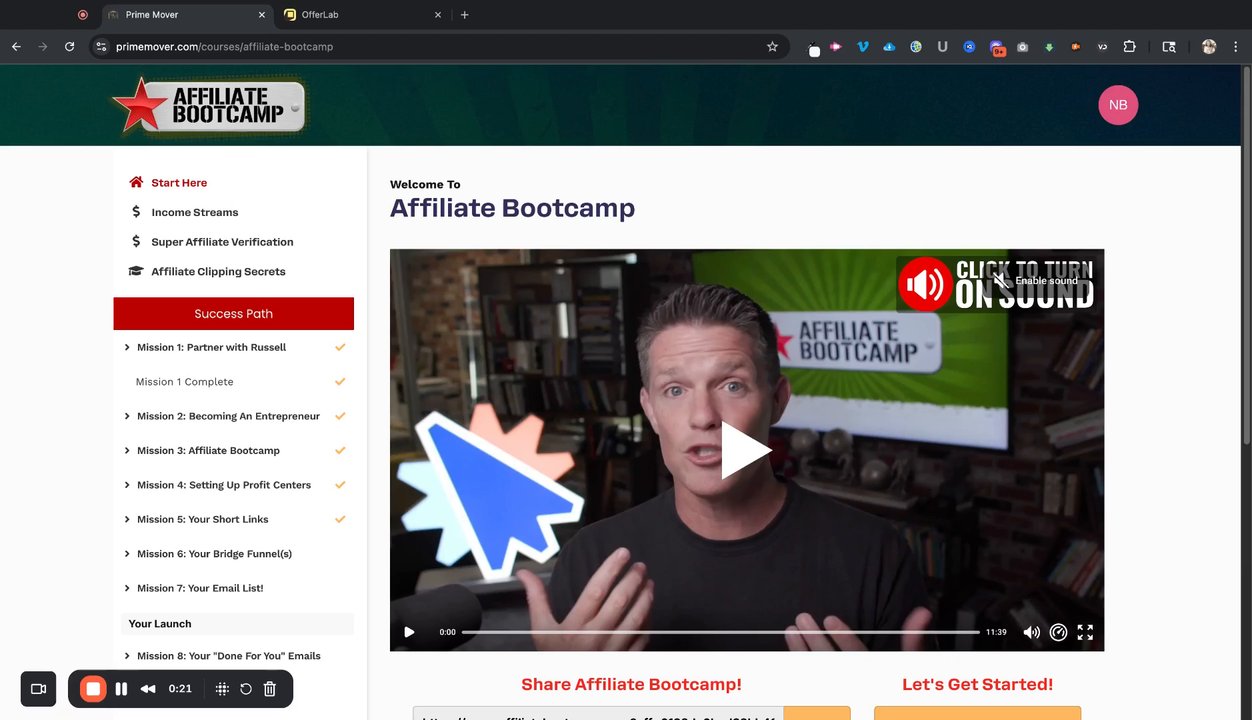This screenshot has height=720, width=1252.
Task: Switch to the OfferLab browser tab
Action: (362, 15)
